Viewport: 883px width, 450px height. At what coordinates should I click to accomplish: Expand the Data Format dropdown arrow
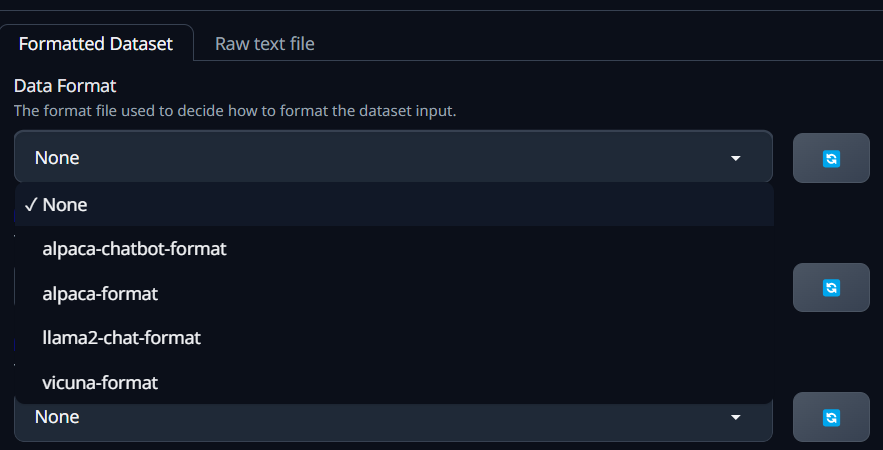(736, 158)
